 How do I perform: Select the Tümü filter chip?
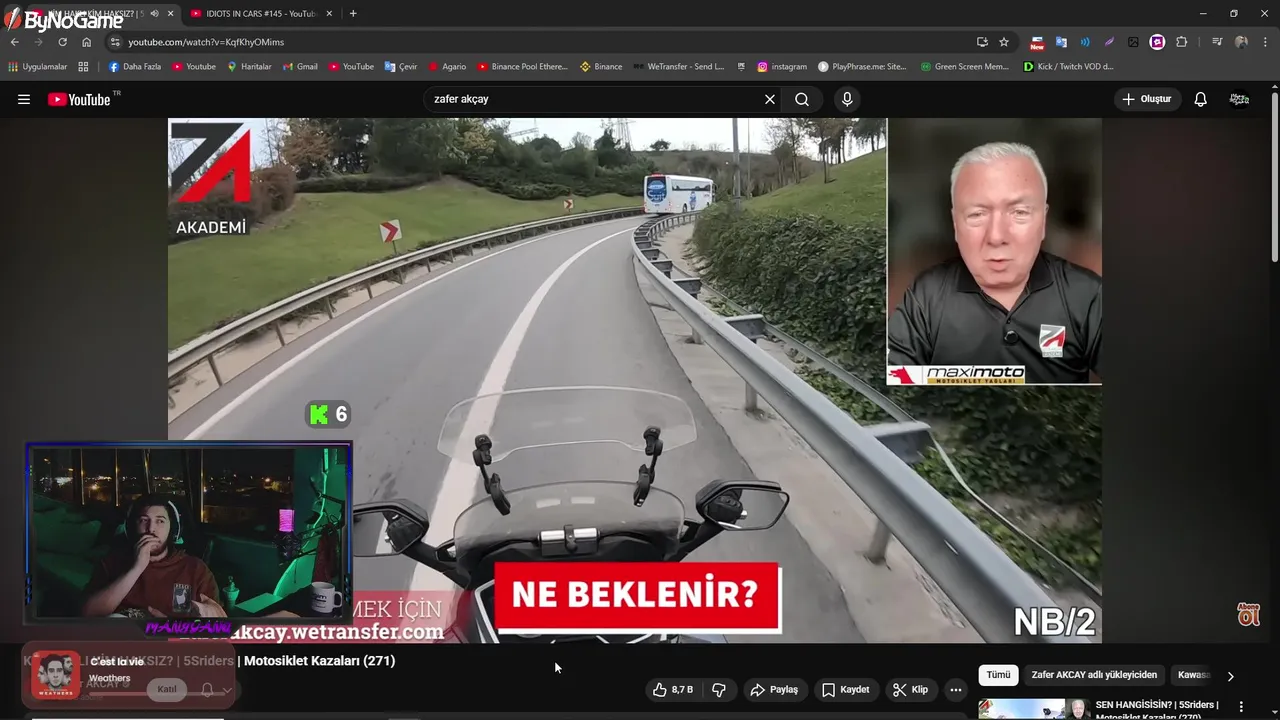coord(998,675)
